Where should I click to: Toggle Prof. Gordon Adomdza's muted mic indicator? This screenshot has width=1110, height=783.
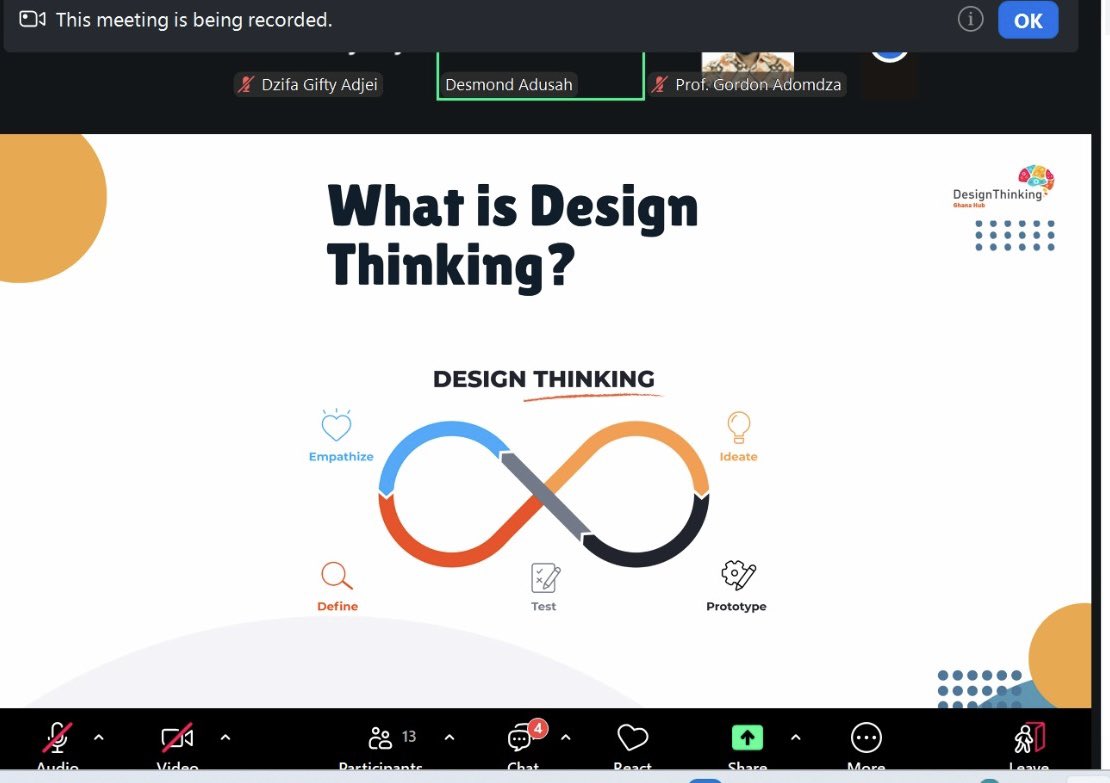658,84
